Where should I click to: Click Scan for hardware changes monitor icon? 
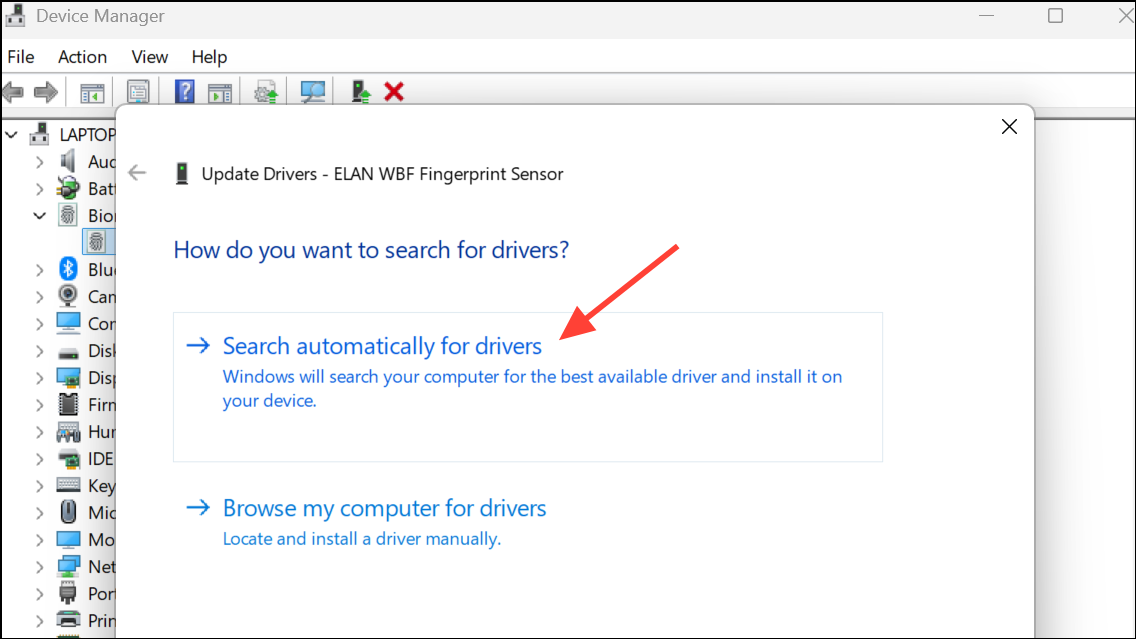pos(312,91)
